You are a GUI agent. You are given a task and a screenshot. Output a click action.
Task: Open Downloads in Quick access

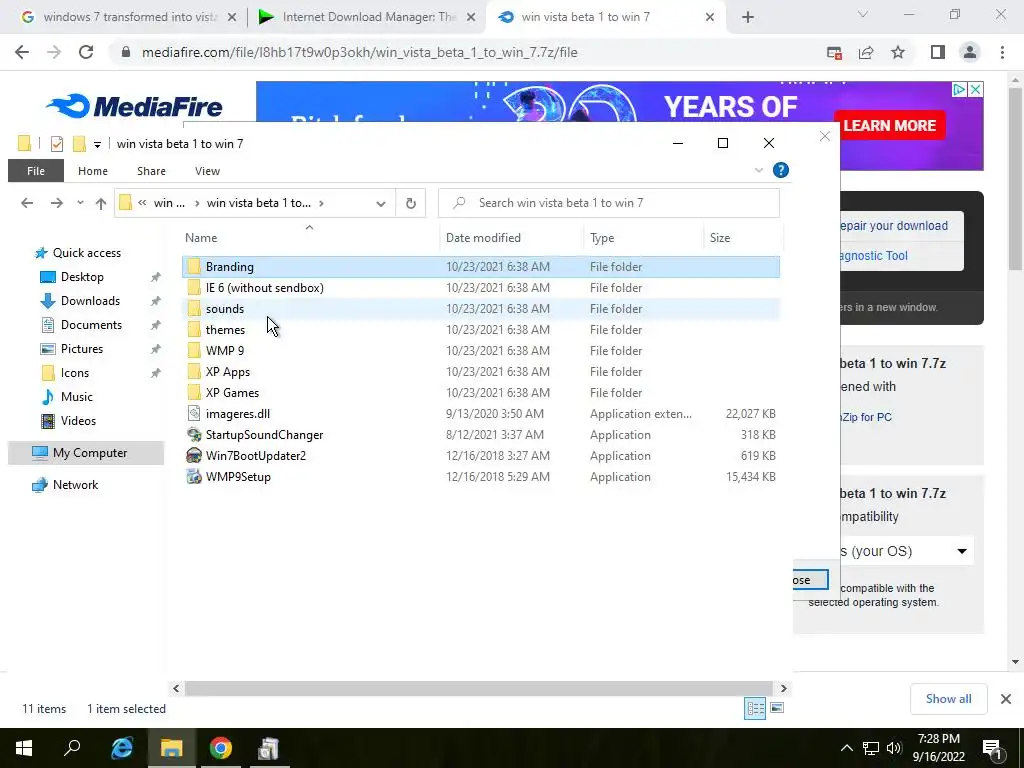[90, 301]
